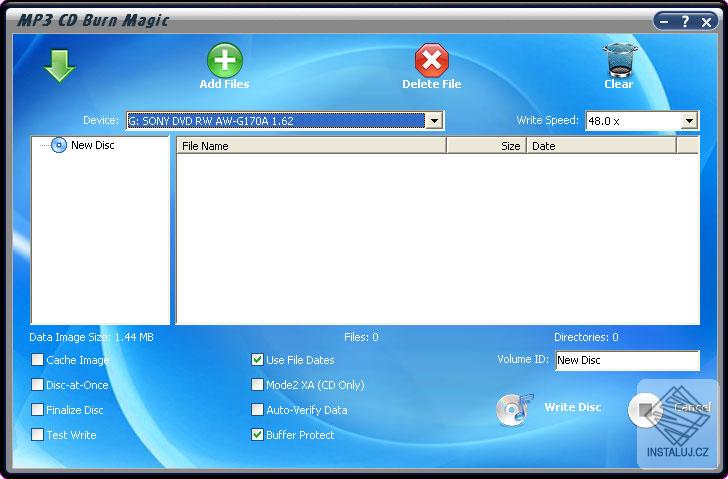This screenshot has height=479, width=728.
Task: Click the Volume ID input field
Action: (627, 361)
